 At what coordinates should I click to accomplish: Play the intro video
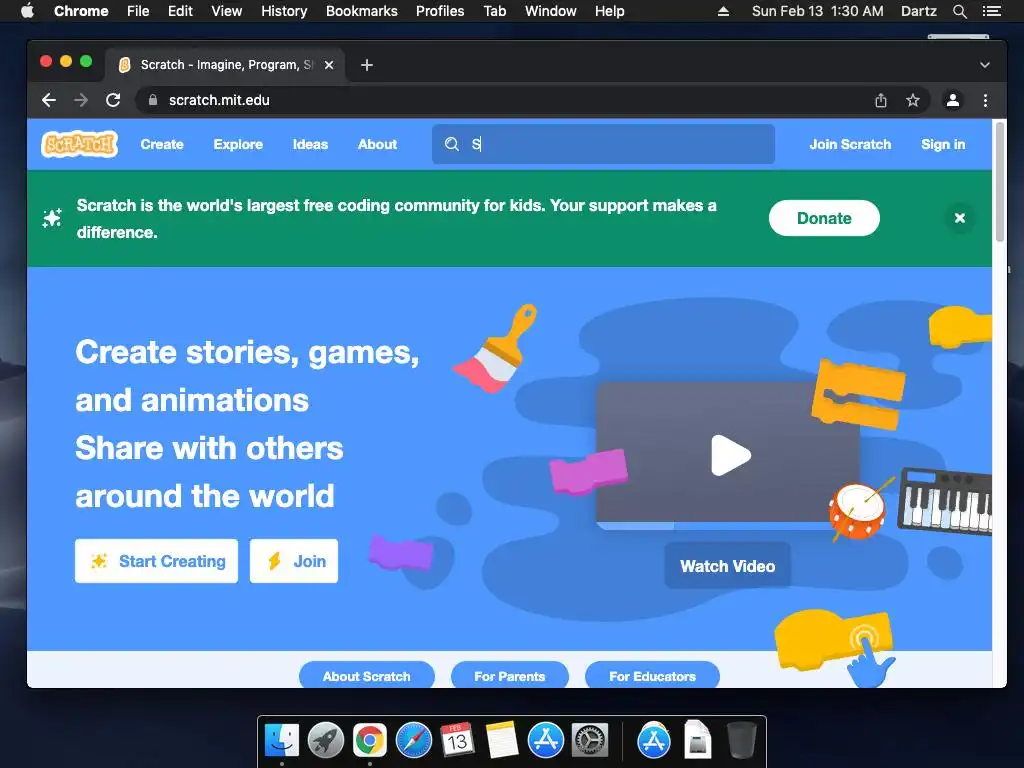click(731, 455)
